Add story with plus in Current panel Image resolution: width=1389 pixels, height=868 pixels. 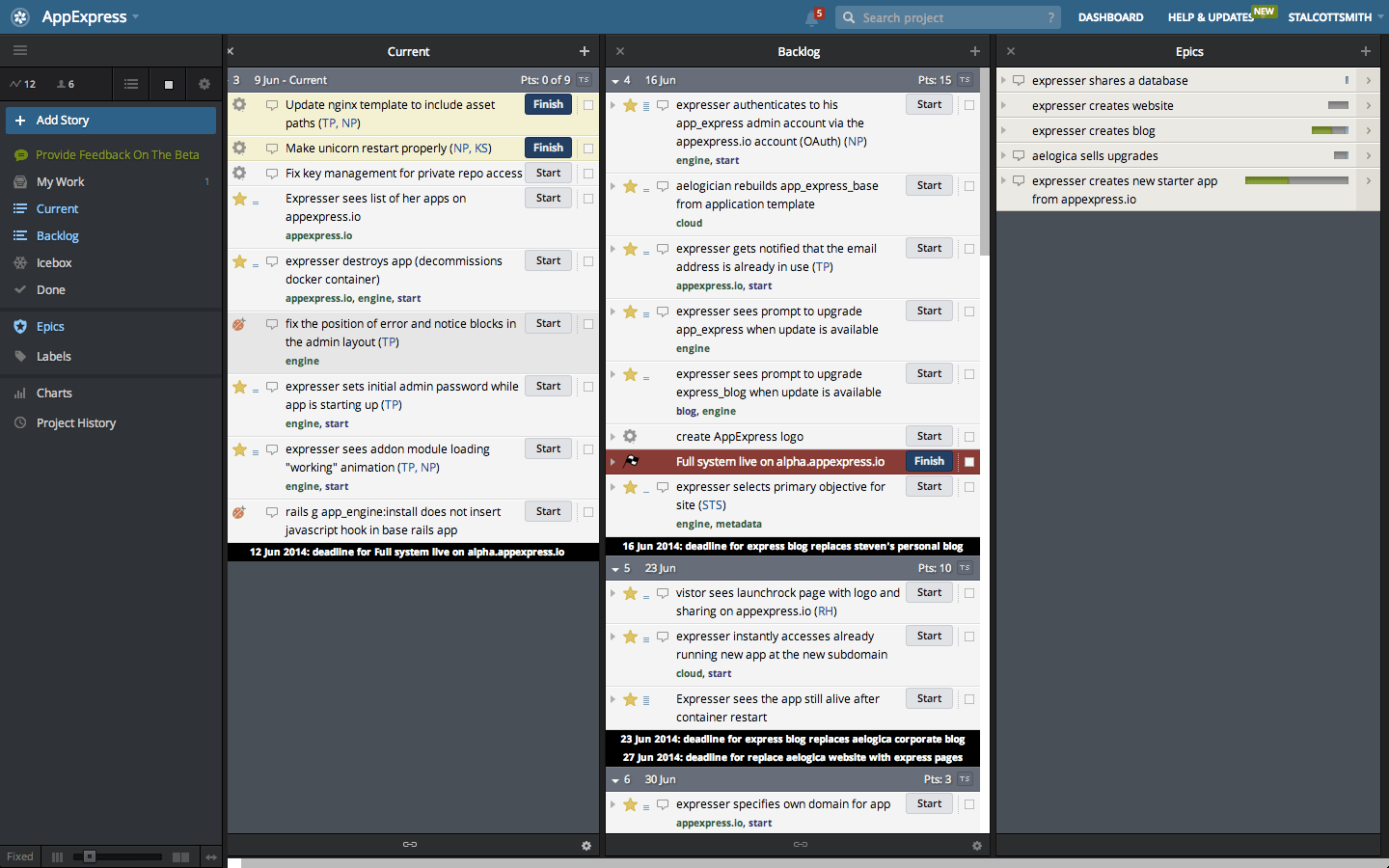coord(585,51)
